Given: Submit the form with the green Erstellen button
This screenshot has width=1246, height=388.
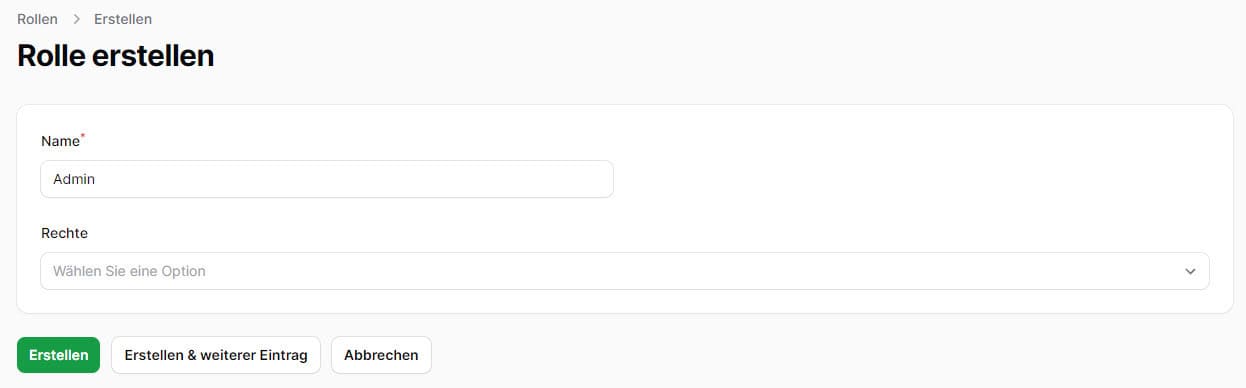Looking at the screenshot, I should [58, 355].
